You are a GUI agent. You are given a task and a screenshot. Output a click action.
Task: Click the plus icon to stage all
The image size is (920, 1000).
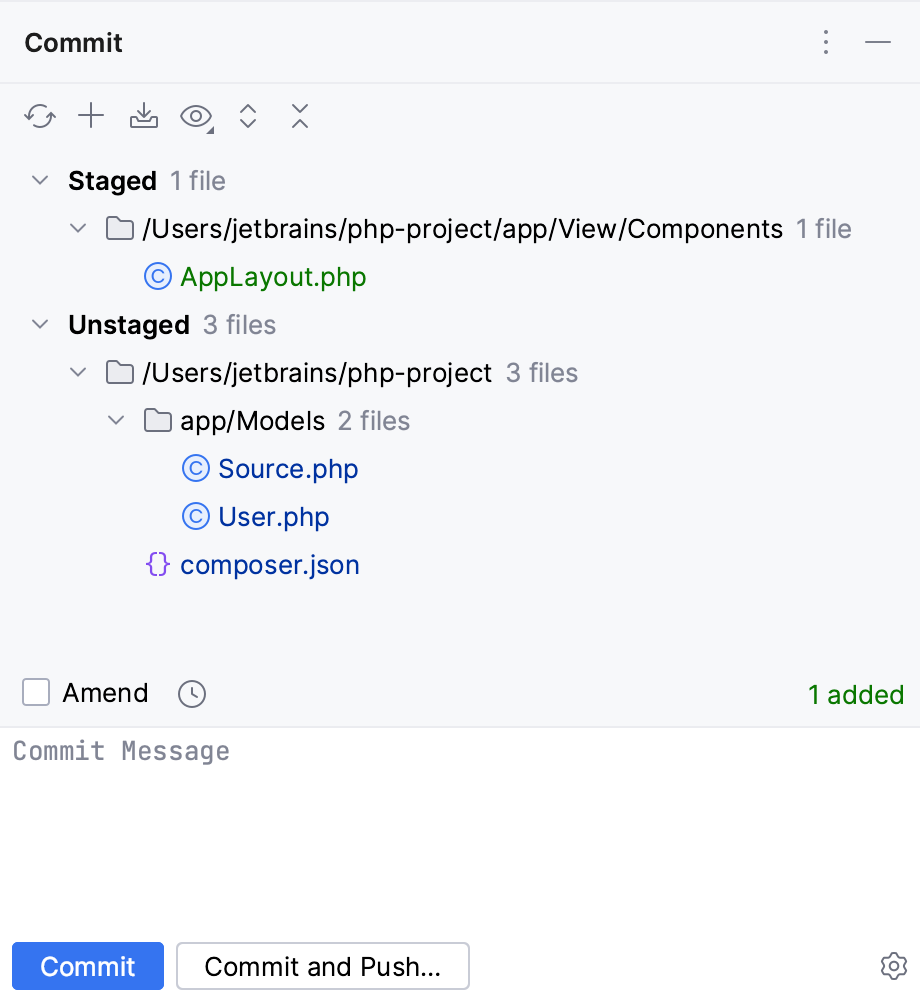pyautogui.click(x=91, y=117)
